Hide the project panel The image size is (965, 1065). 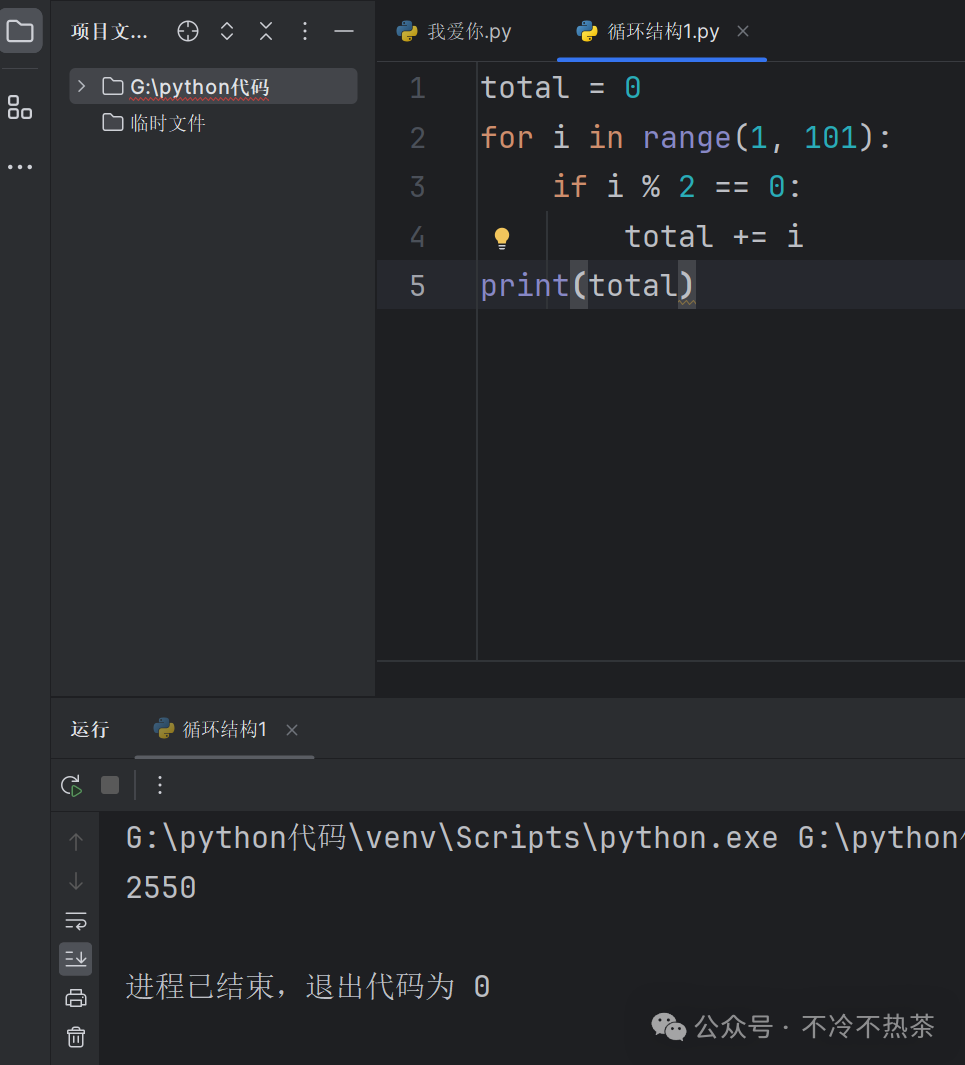pos(344,31)
